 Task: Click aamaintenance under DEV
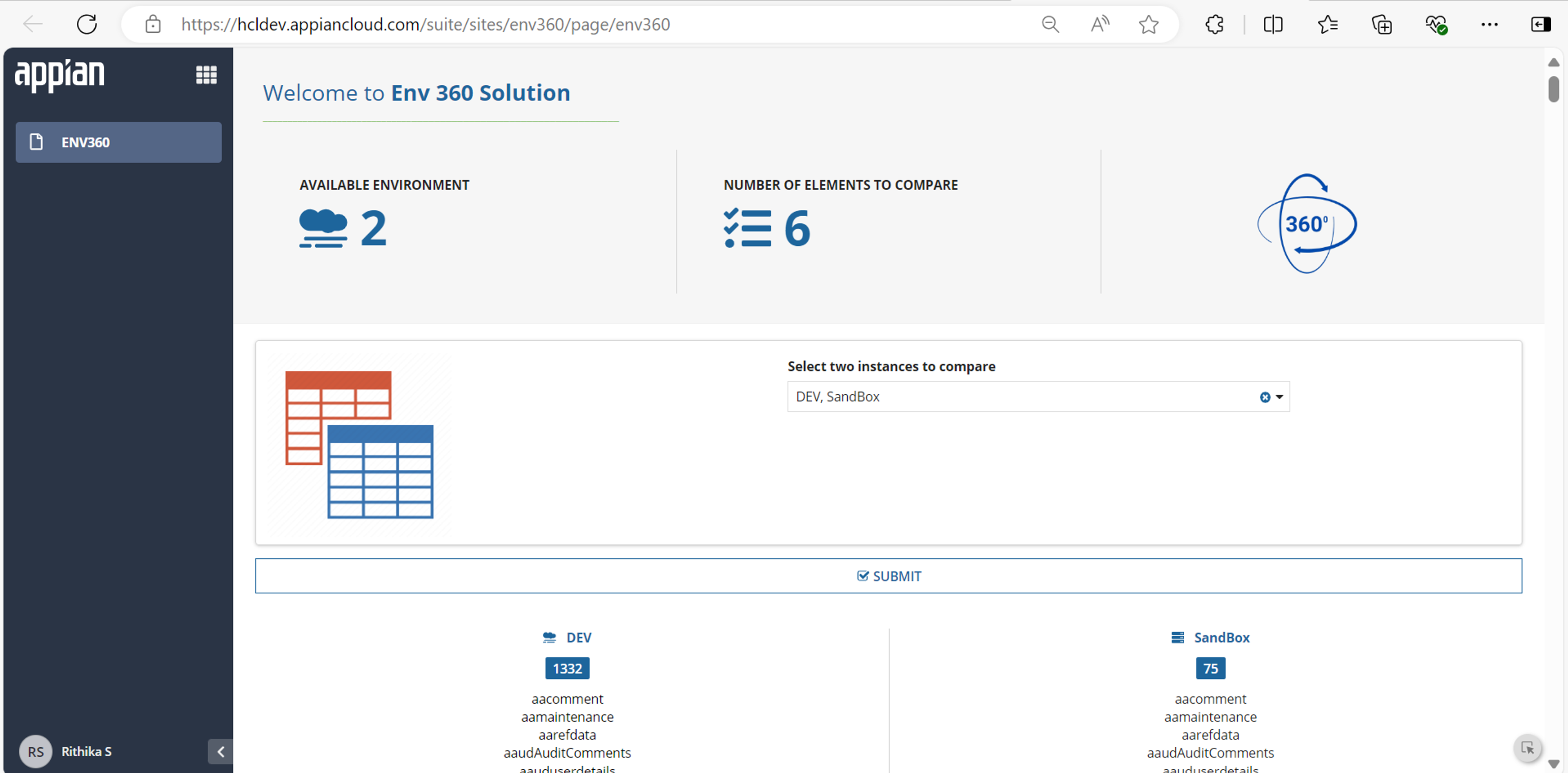pos(567,717)
